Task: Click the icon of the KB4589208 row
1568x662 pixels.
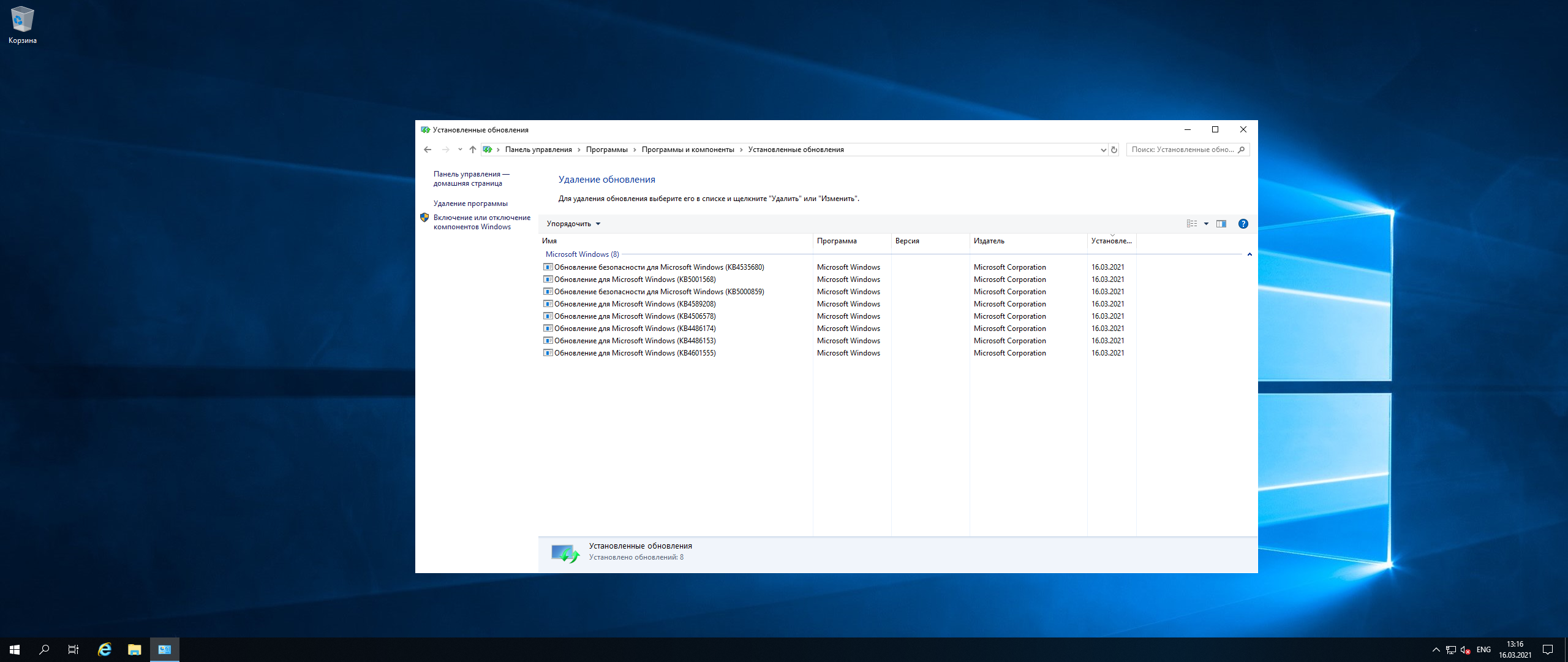Action: 548,304
